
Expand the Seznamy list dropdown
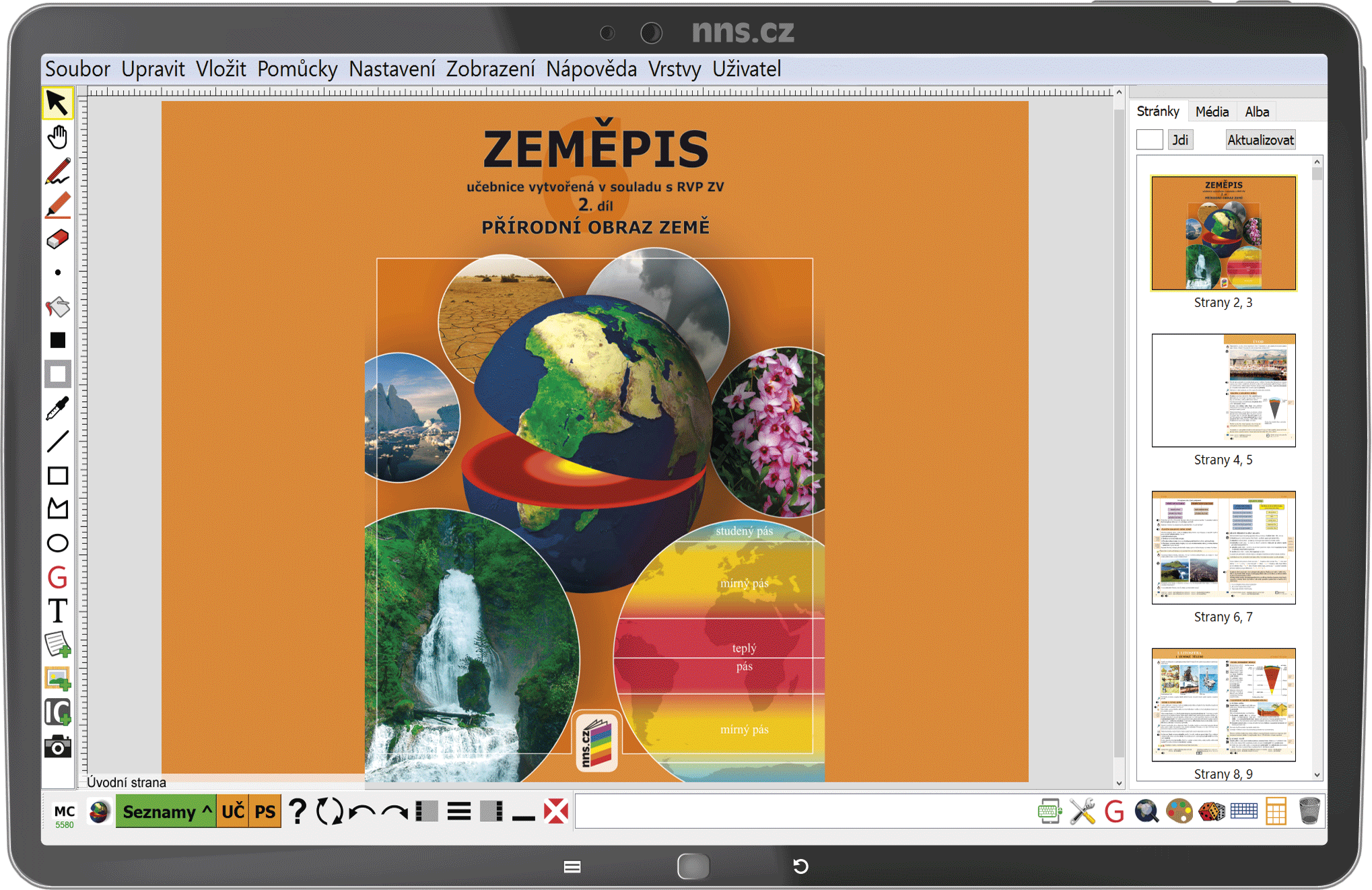166,812
